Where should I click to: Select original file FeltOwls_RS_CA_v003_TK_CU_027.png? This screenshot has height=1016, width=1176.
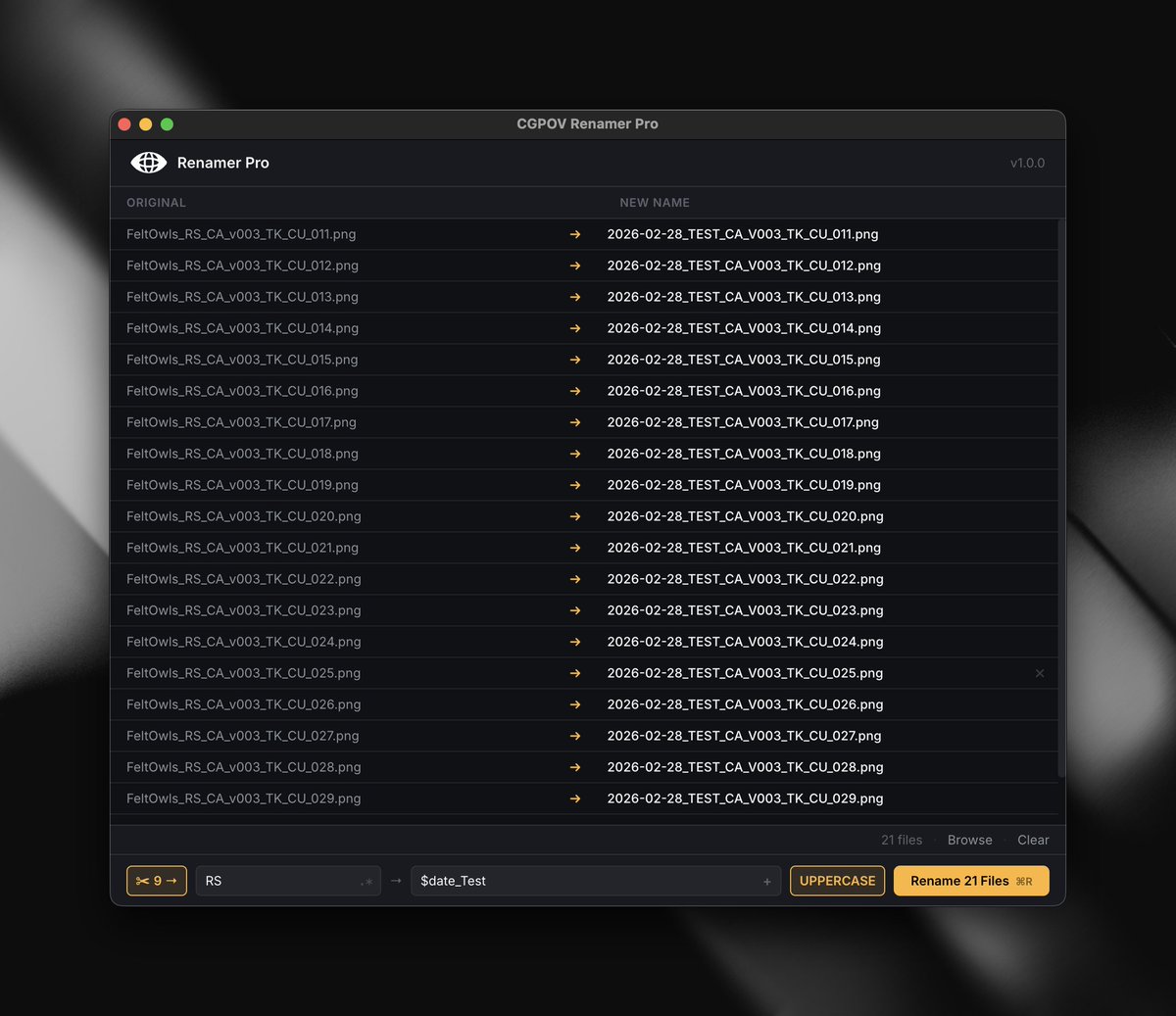[243, 736]
